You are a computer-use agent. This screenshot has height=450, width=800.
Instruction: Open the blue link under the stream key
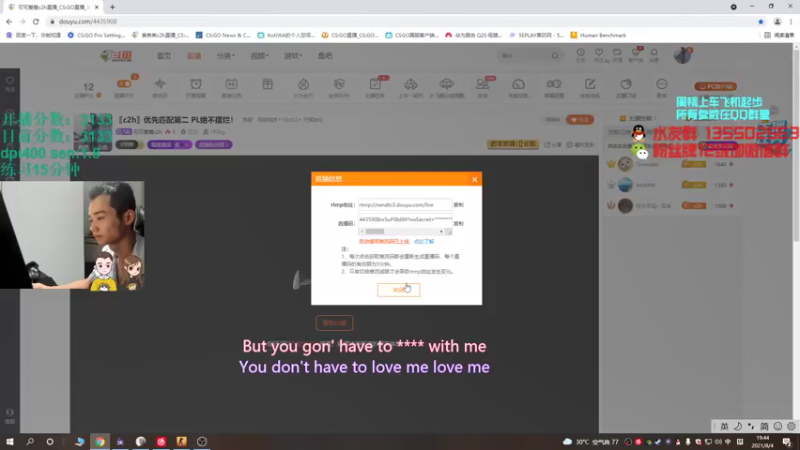pos(423,241)
